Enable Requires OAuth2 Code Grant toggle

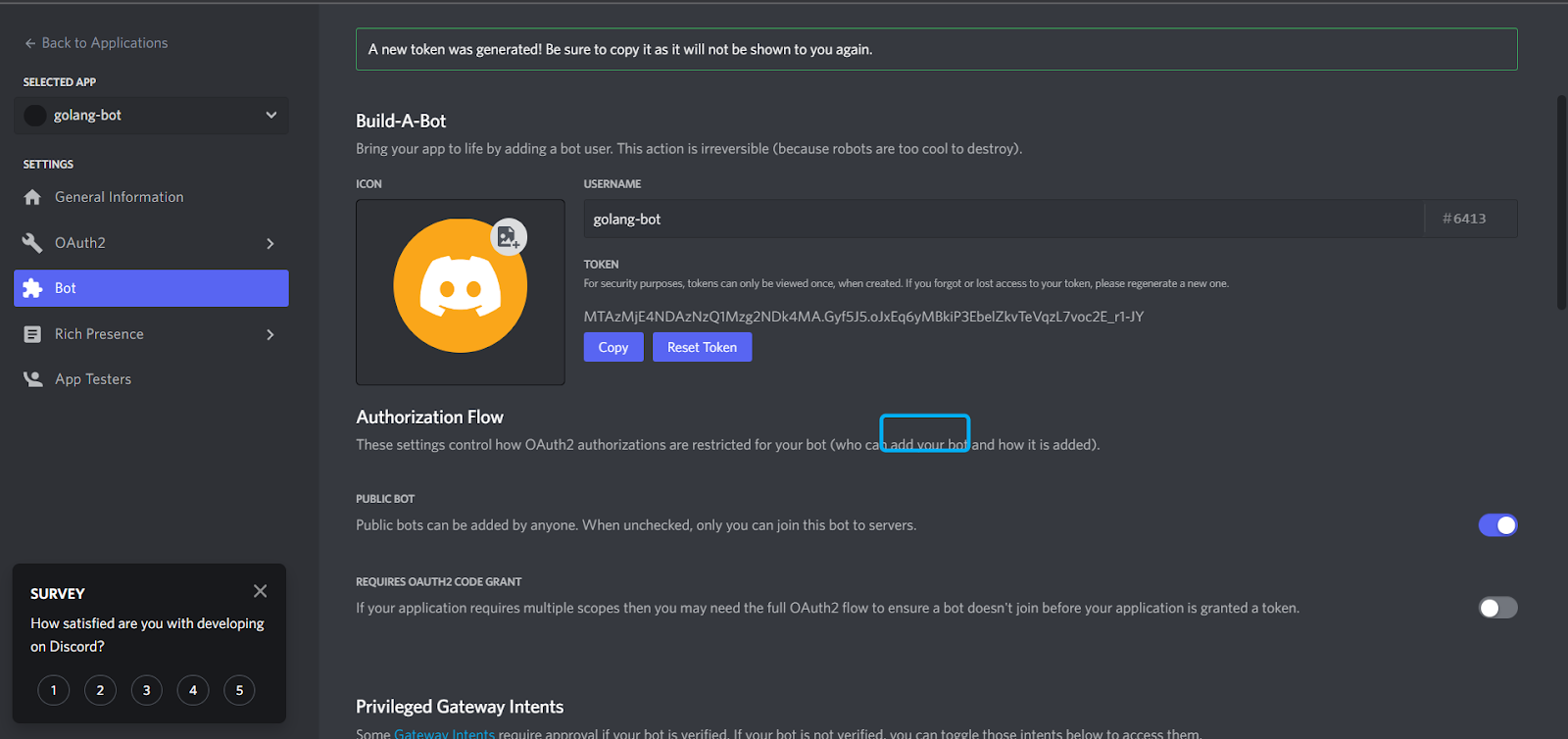(1497, 608)
